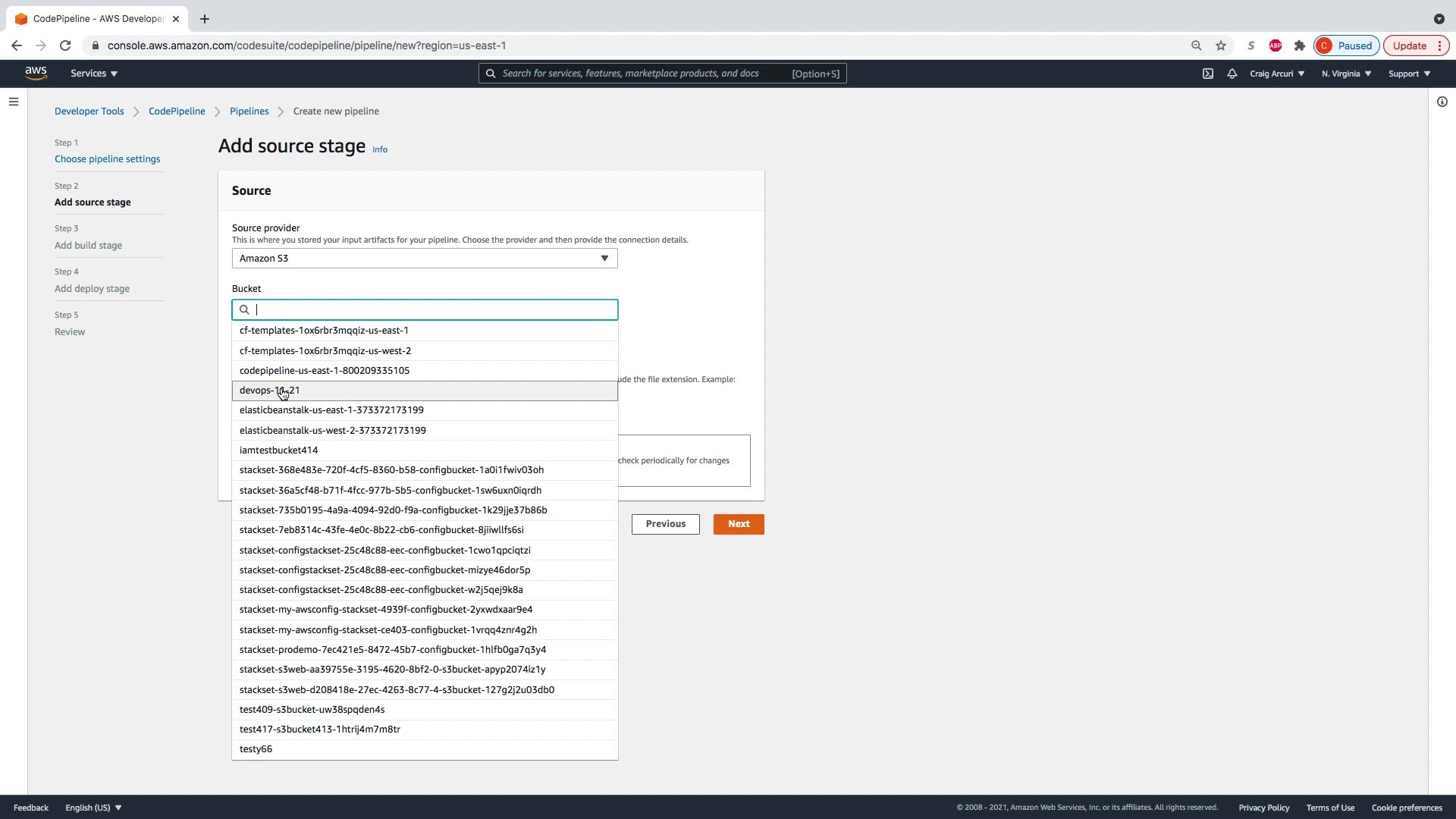1456x819 pixels.
Task: Click the notifications bell icon
Action: pos(1232,74)
